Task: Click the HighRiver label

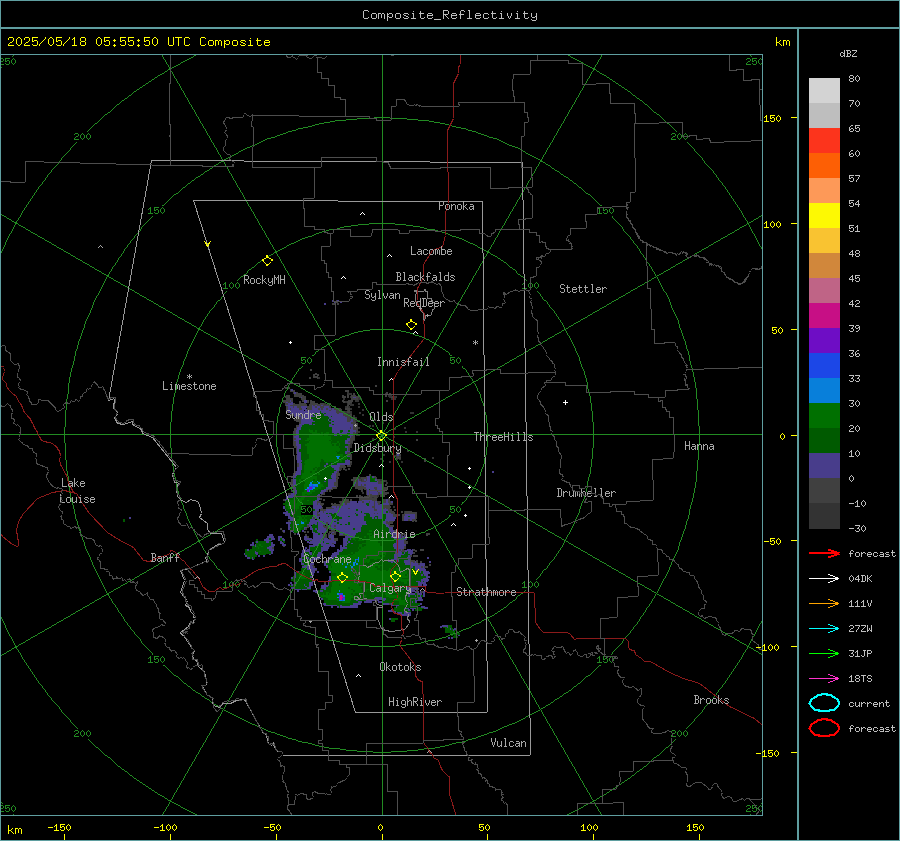Action: (x=415, y=702)
